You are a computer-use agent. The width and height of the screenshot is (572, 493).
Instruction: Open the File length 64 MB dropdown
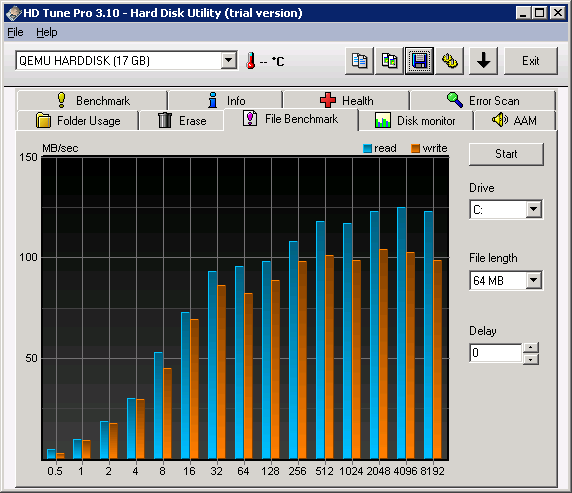coord(534,280)
